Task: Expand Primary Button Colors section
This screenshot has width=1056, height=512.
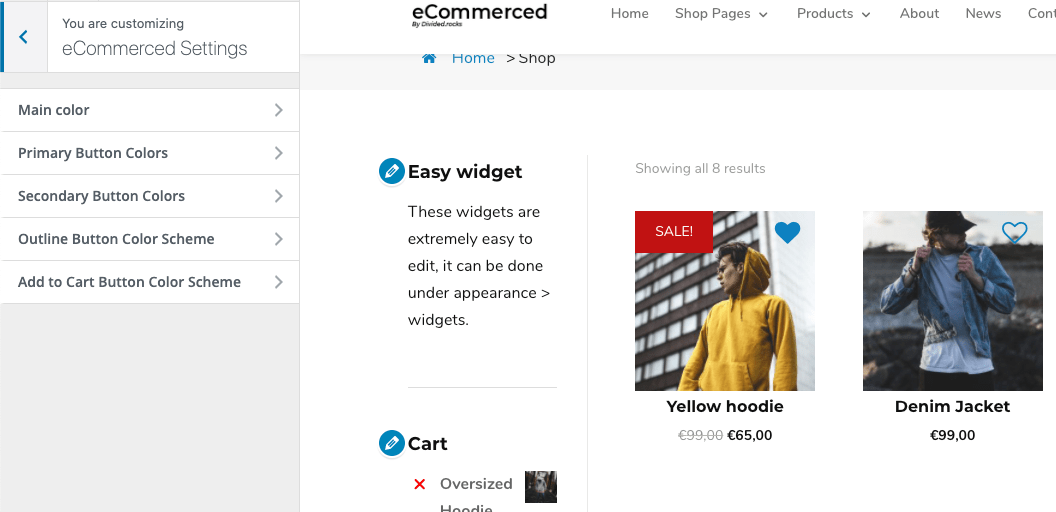Action: pos(150,153)
